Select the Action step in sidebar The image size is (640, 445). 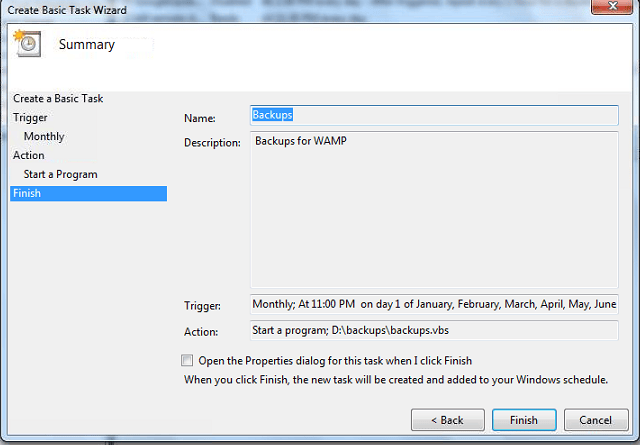point(29,156)
